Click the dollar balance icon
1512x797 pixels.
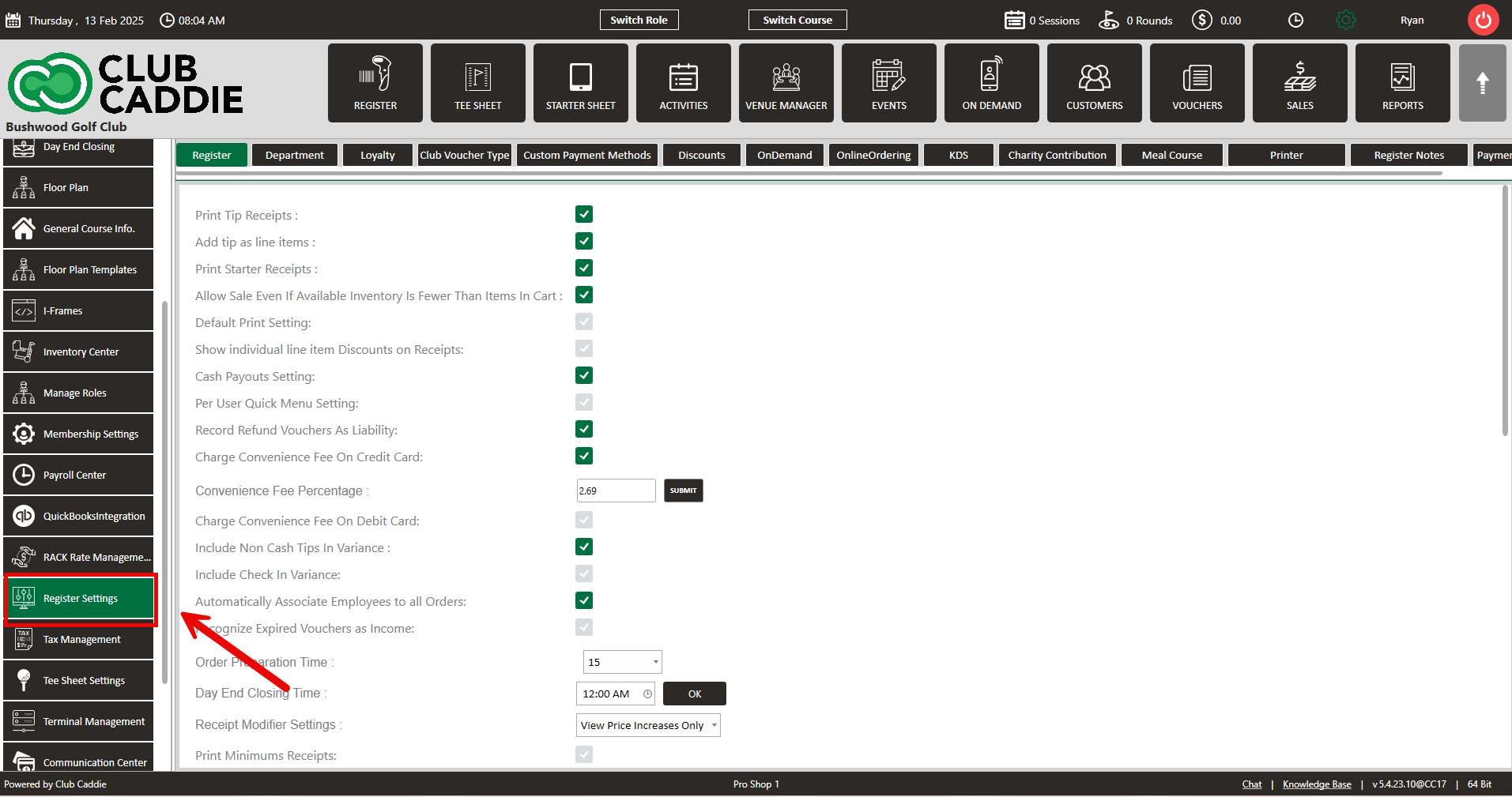pos(1202,20)
